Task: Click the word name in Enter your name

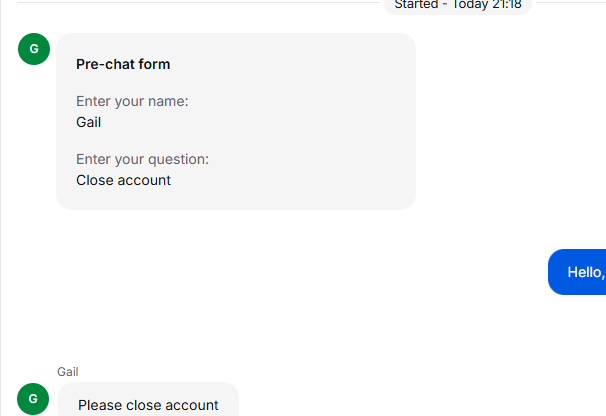Action: click(168, 102)
